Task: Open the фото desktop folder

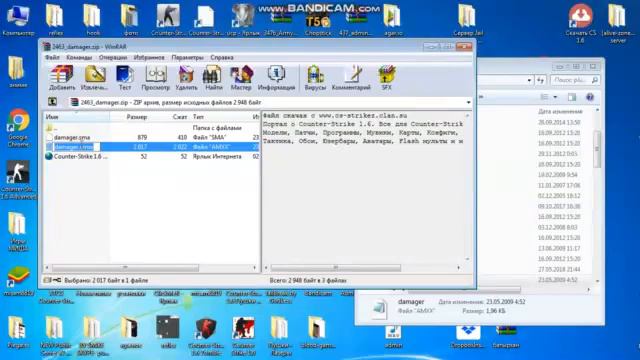Action: [x=130, y=19]
